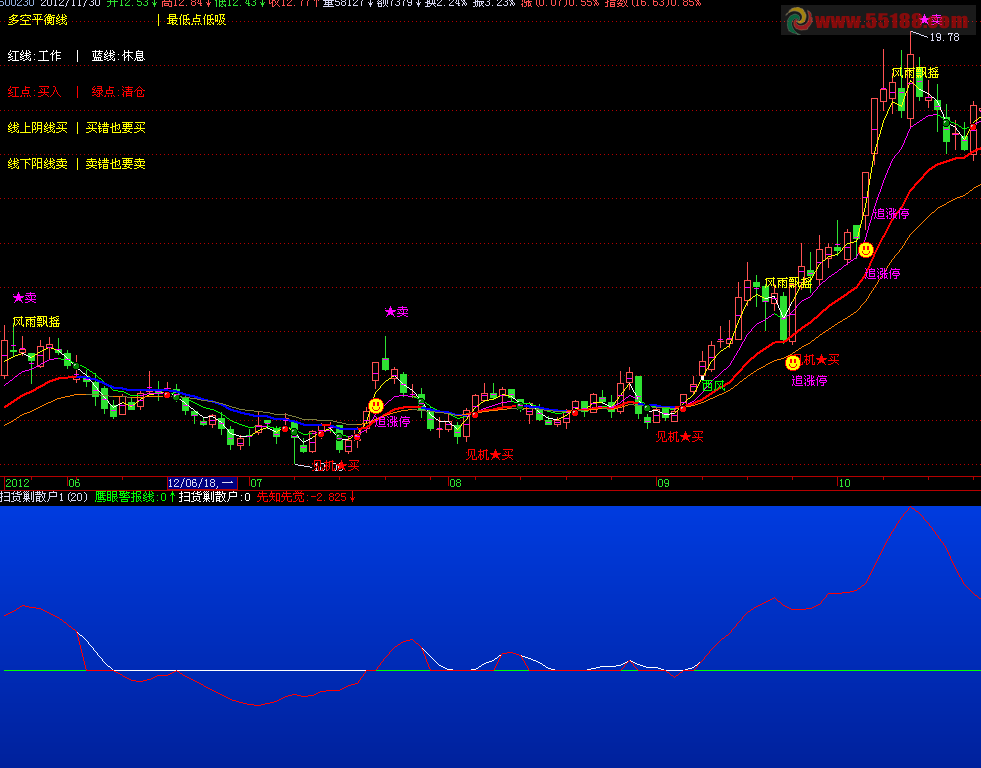Screen dimensions: 981x768
Task: Click the 见机★买 signal near month 09
Action: [x=679, y=437]
